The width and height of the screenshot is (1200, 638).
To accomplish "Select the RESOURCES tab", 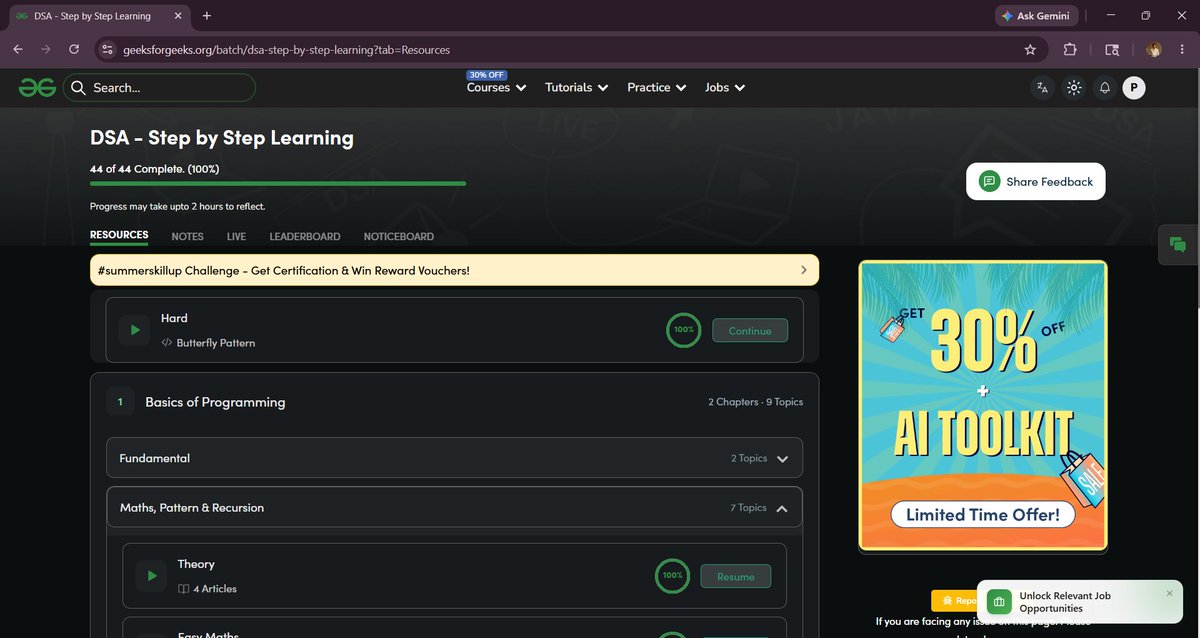I will click(119, 236).
